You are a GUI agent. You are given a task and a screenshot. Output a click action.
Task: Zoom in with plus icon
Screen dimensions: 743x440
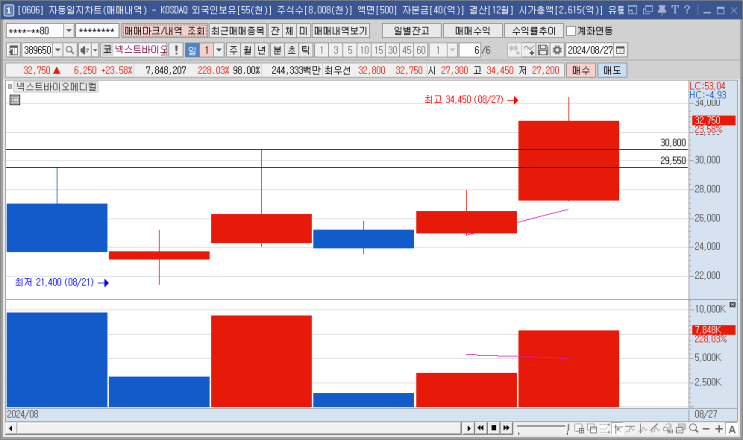(719, 428)
